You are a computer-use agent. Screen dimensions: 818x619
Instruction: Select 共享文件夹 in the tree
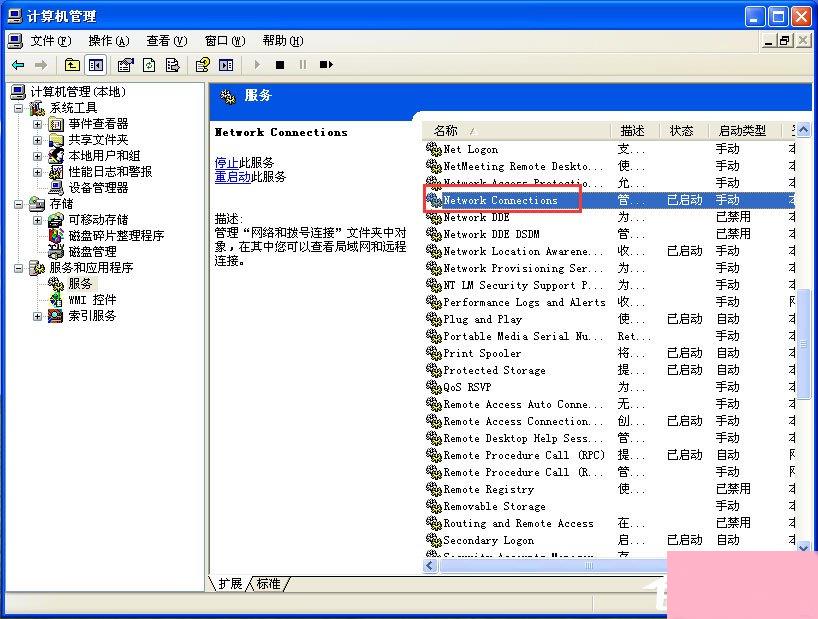coord(98,140)
